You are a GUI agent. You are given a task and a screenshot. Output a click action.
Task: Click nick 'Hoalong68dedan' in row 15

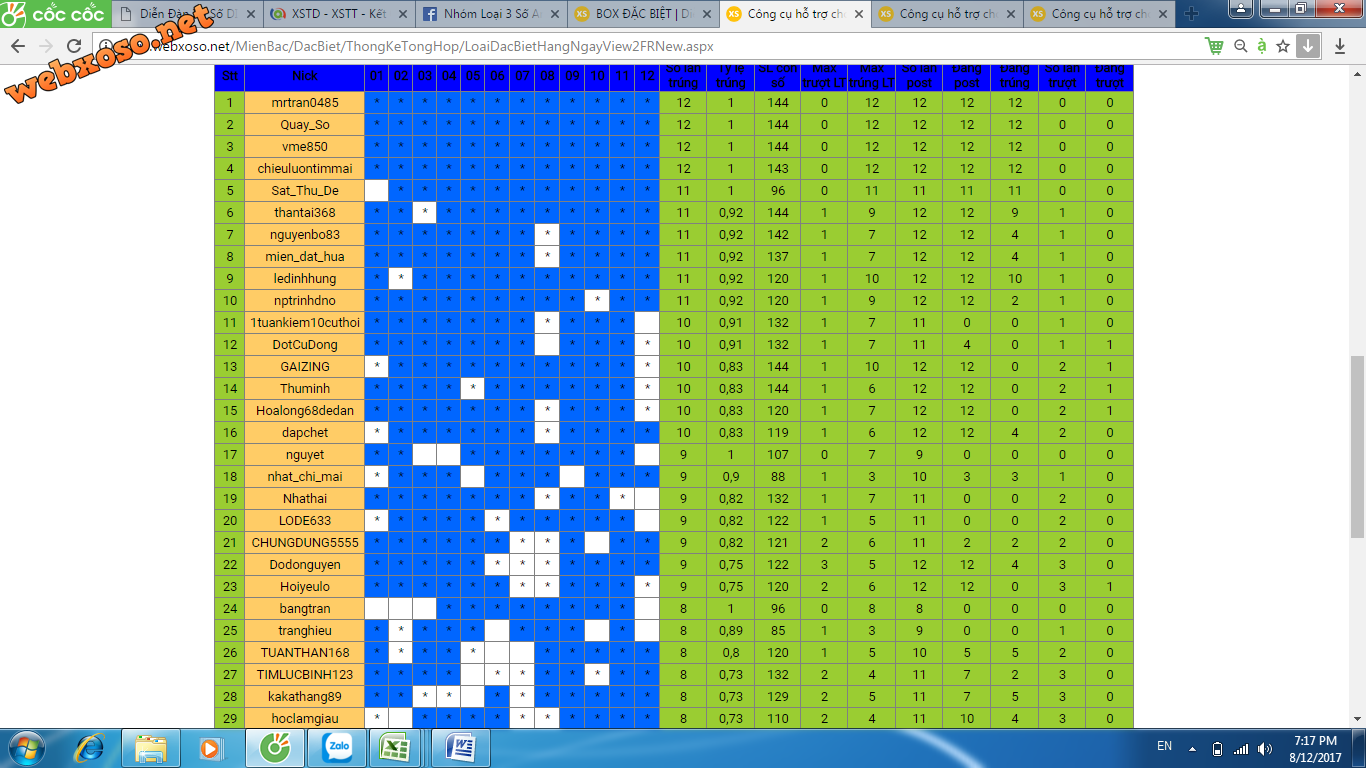(x=305, y=410)
